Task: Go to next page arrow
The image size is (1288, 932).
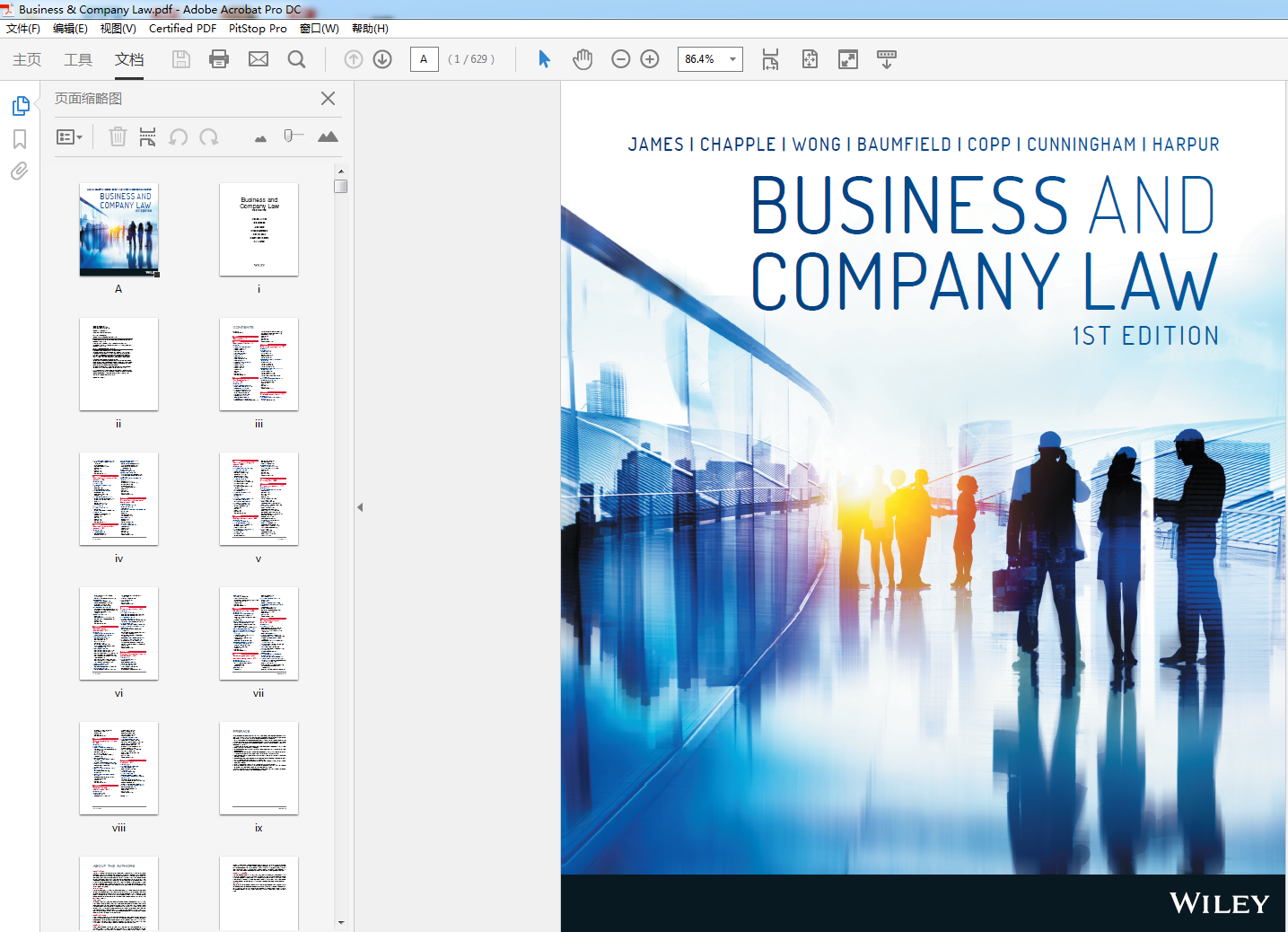Action: 382,59
